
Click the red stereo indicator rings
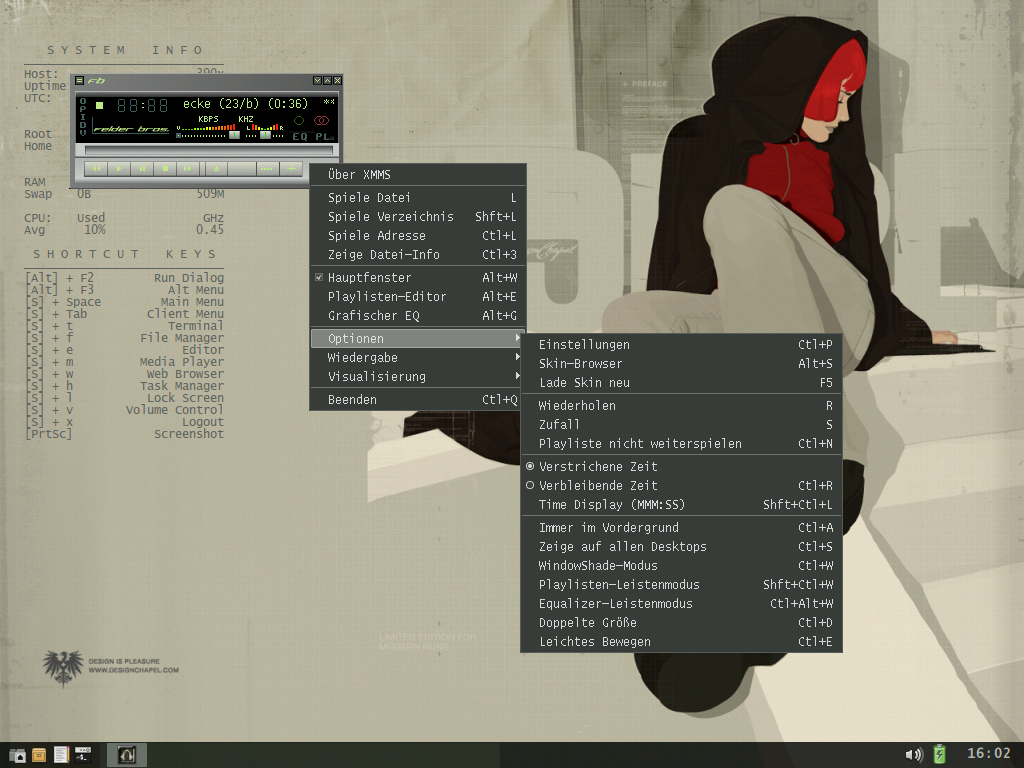tap(321, 120)
